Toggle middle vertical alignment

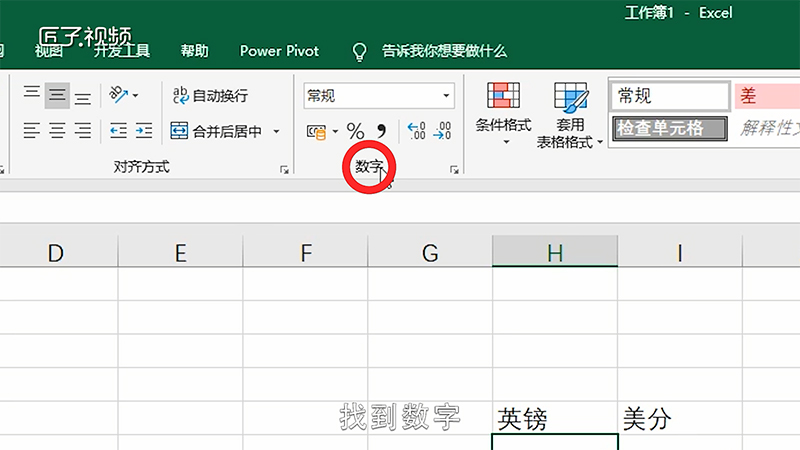(57, 96)
